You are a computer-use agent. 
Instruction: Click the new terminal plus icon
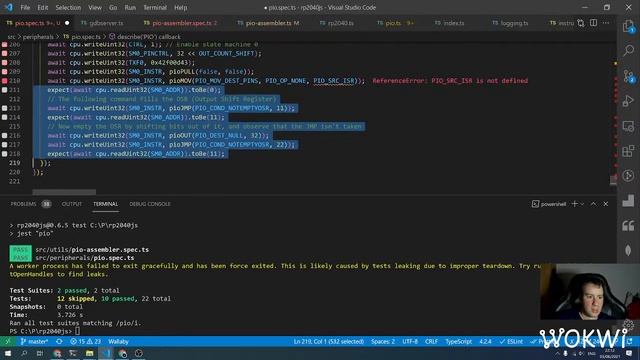(x=575, y=204)
